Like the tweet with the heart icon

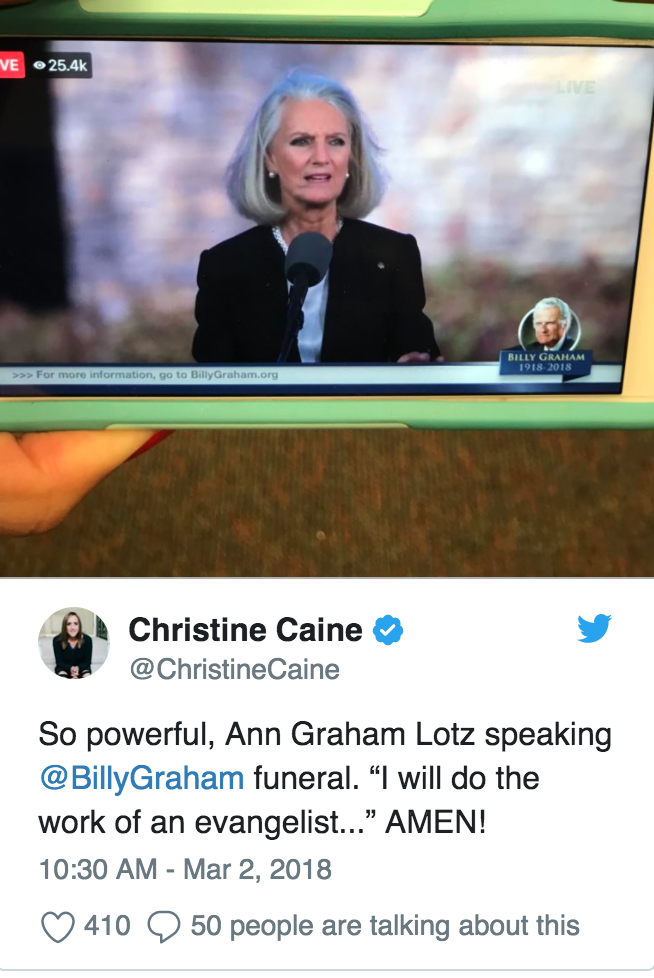point(58,926)
